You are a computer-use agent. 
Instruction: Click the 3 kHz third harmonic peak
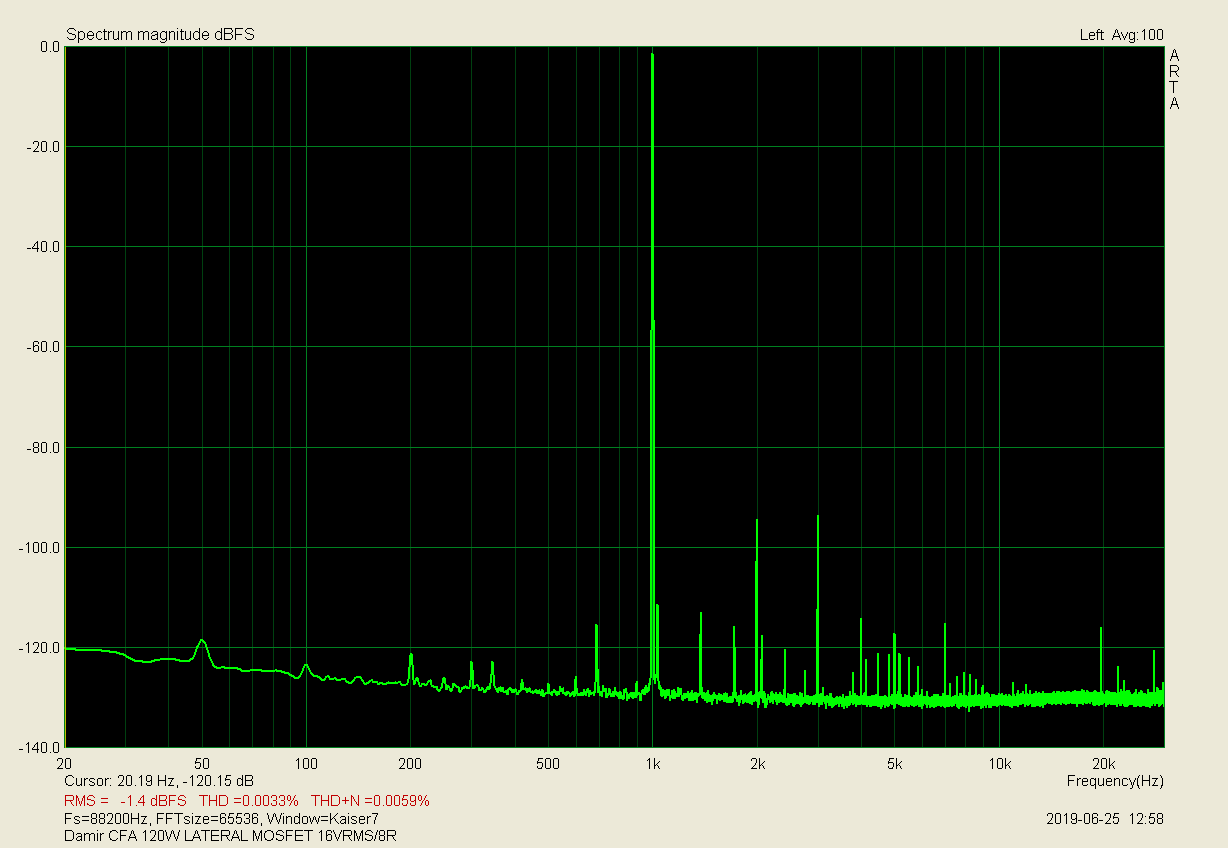pos(818,517)
